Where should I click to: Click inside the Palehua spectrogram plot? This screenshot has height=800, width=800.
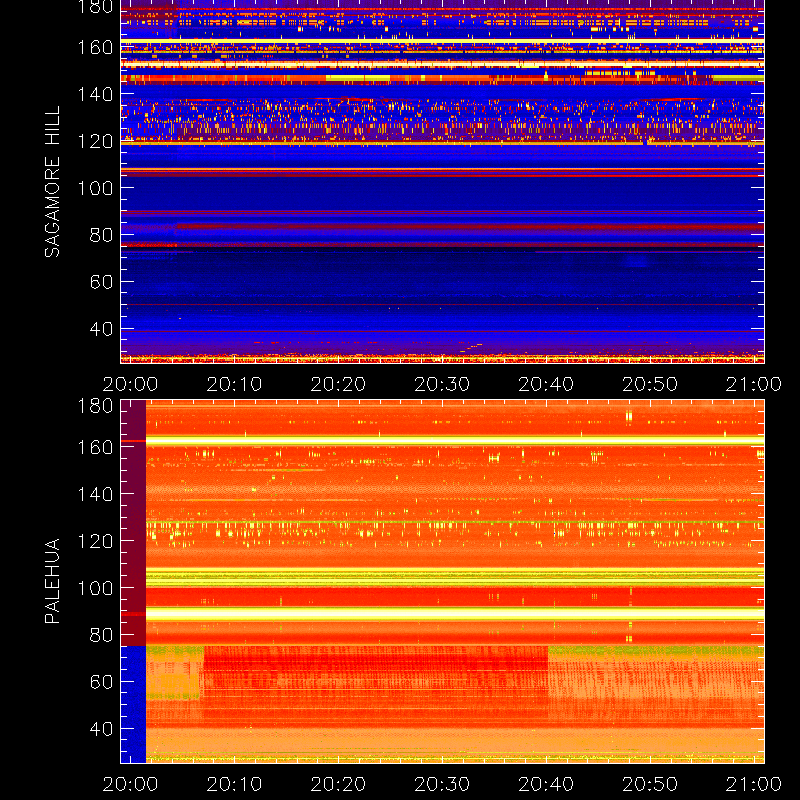[x=442, y=582]
